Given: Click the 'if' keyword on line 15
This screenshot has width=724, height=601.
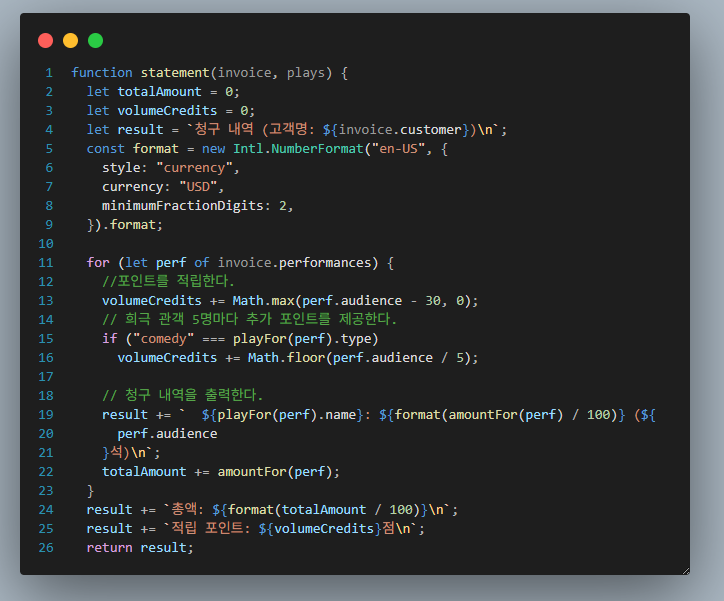Looking at the screenshot, I should [110, 338].
